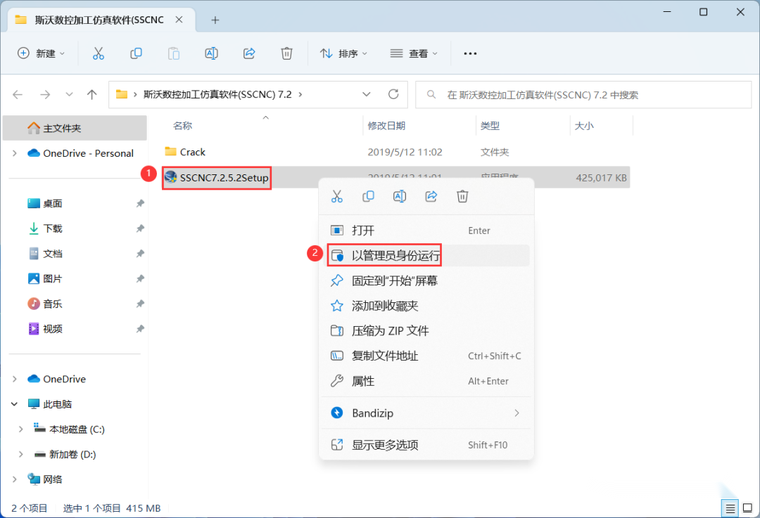The height and width of the screenshot is (518, 760).
Task: Click the Copy icon in the context menu
Action: tap(368, 196)
